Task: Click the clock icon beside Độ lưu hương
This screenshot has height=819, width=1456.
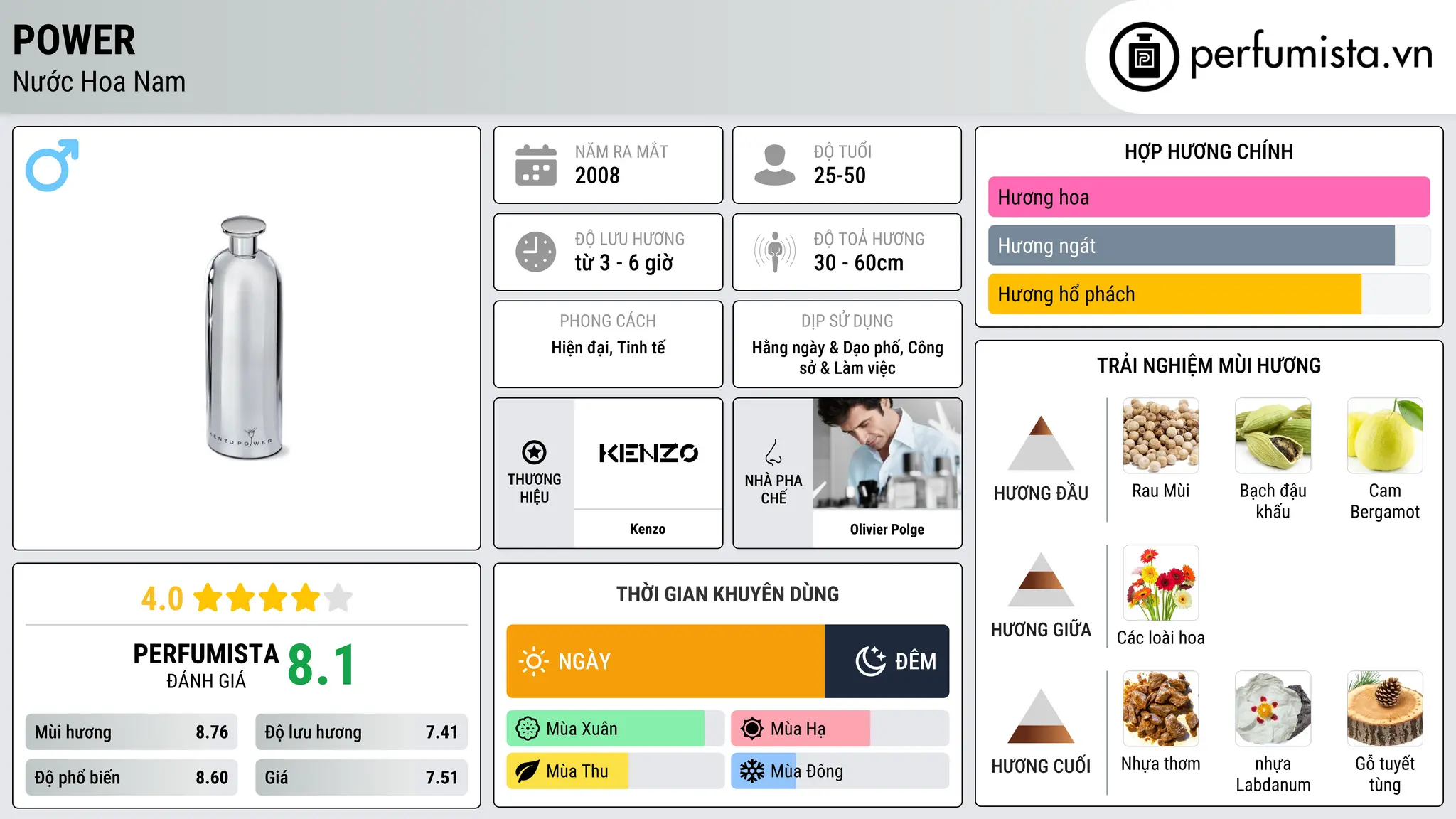Action: (x=536, y=252)
